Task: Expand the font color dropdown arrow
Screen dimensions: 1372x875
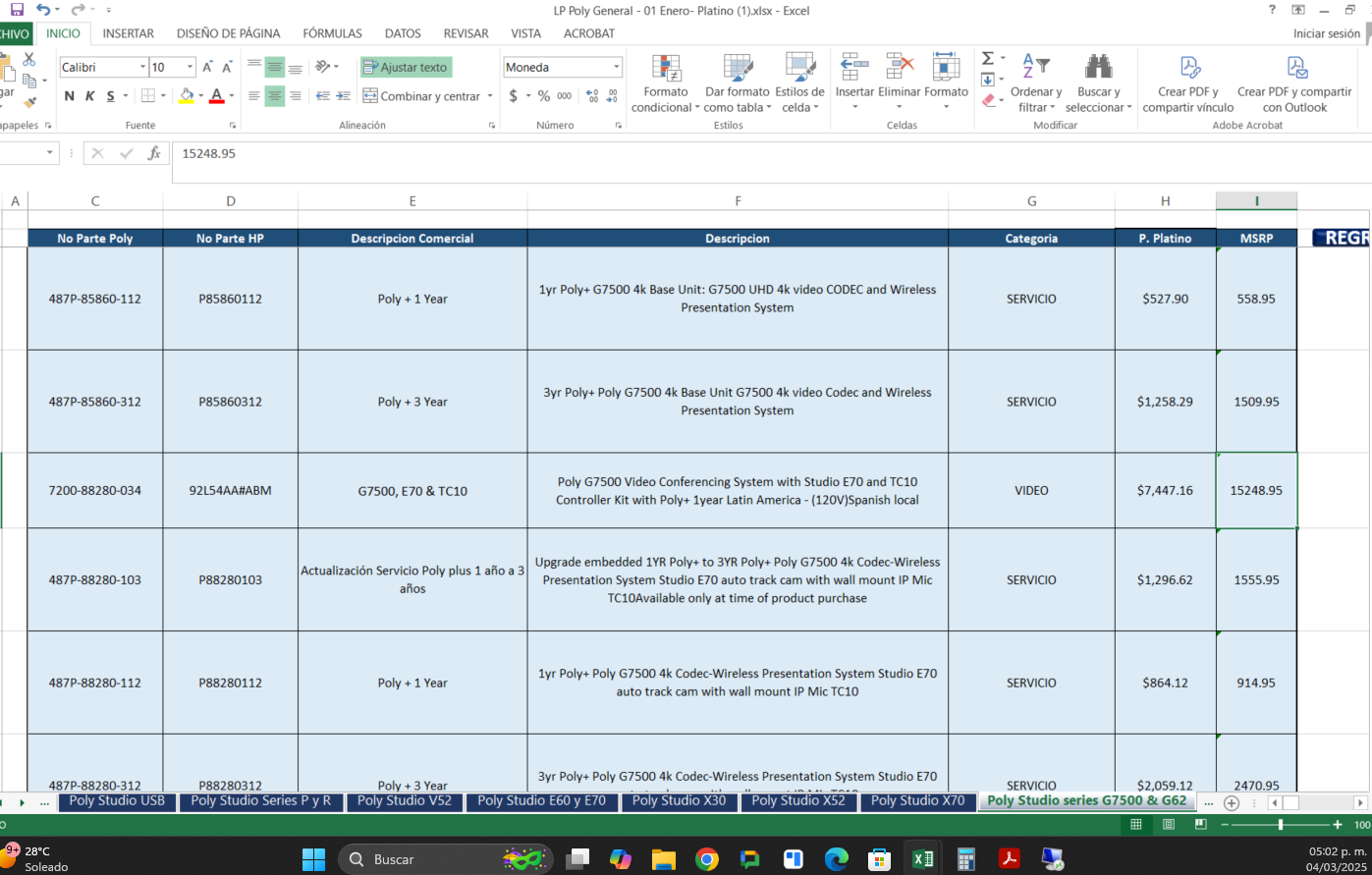Action: [231, 95]
